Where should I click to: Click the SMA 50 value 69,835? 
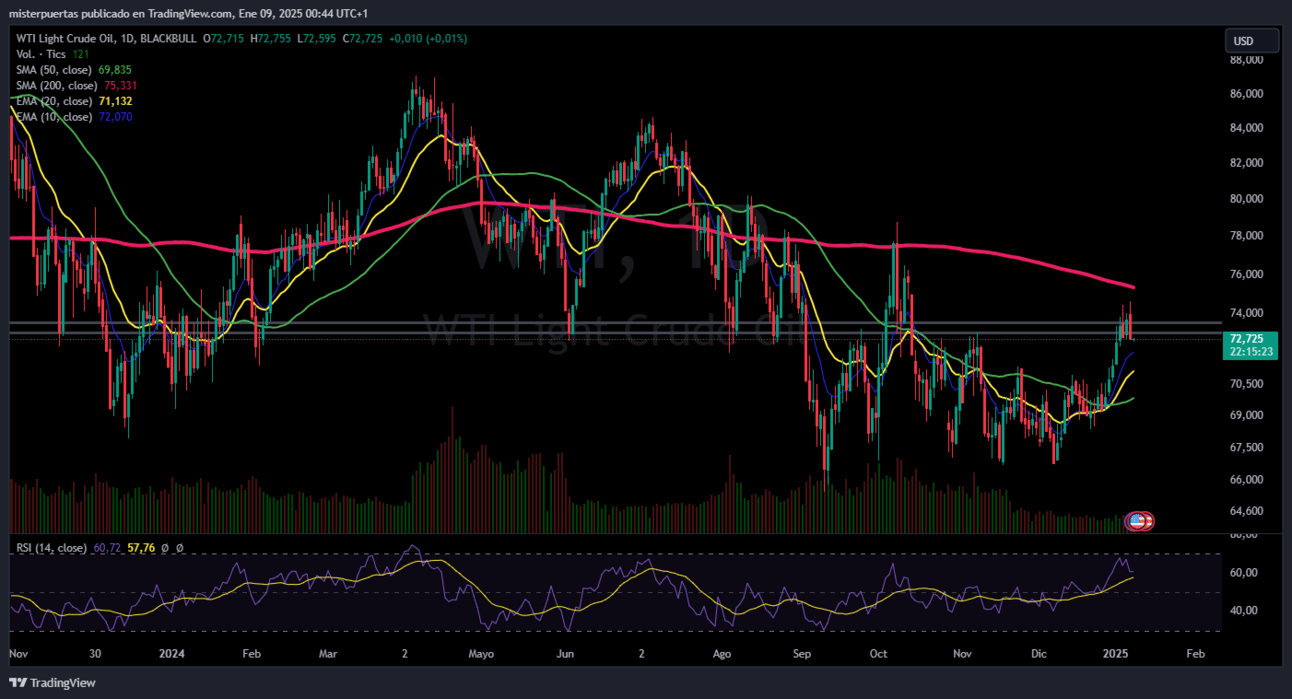click(x=116, y=70)
